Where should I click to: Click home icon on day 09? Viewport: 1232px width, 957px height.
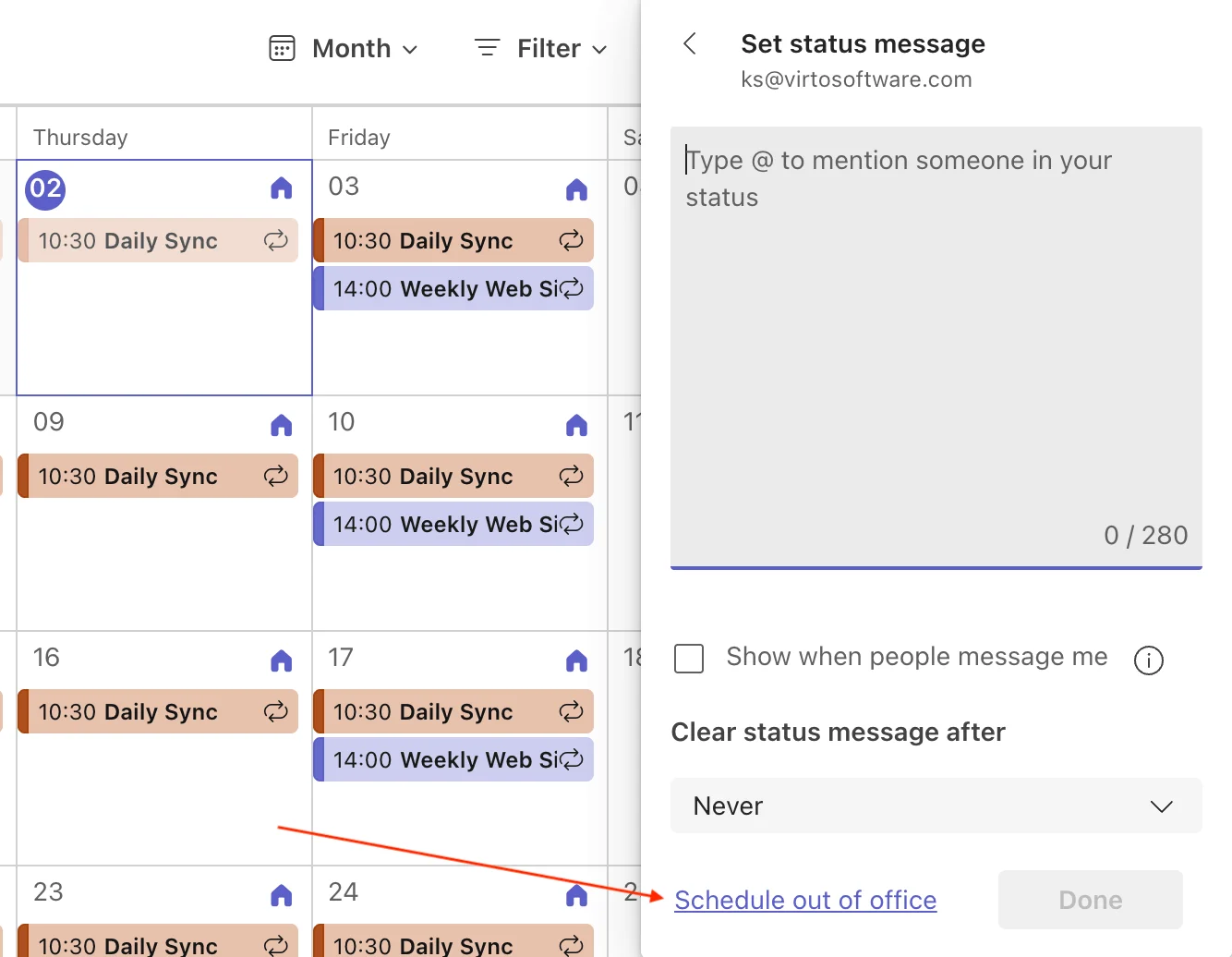tap(282, 425)
